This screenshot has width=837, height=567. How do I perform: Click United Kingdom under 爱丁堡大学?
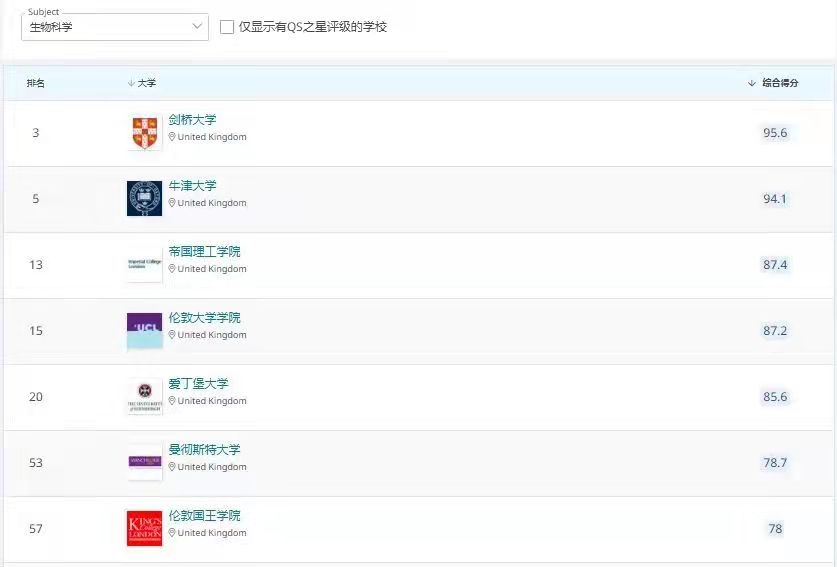pyautogui.click(x=212, y=400)
